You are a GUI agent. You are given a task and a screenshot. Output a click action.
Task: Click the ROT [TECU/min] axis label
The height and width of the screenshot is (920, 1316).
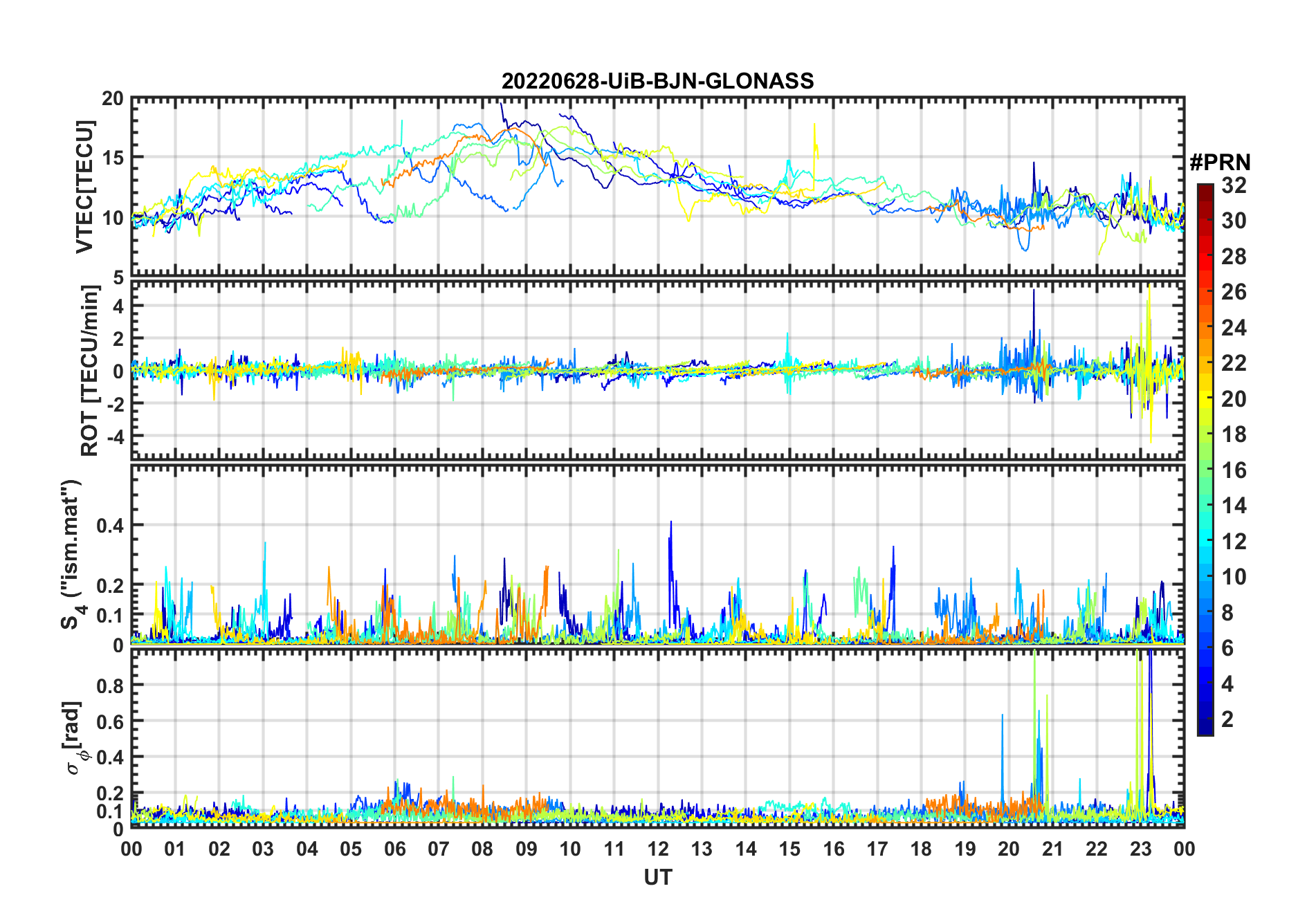[x=89, y=370]
